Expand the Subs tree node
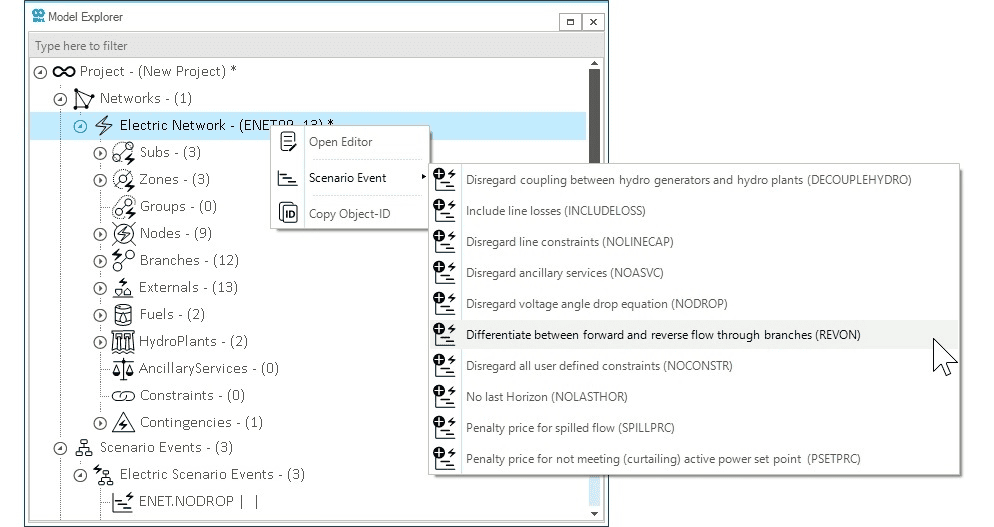Viewport: 994px width, 527px height. point(100,153)
